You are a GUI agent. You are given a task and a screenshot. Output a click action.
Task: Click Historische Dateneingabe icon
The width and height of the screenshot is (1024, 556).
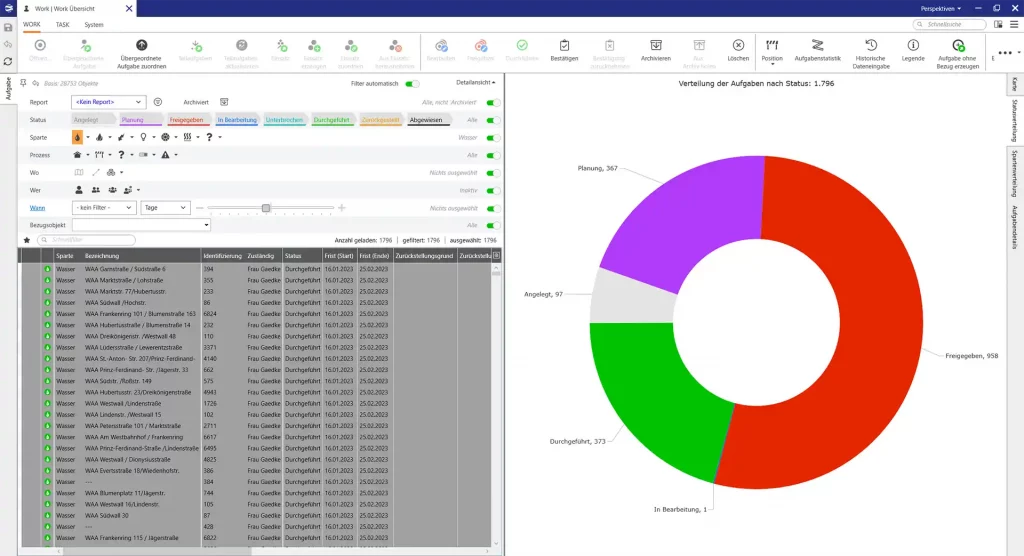click(x=871, y=46)
